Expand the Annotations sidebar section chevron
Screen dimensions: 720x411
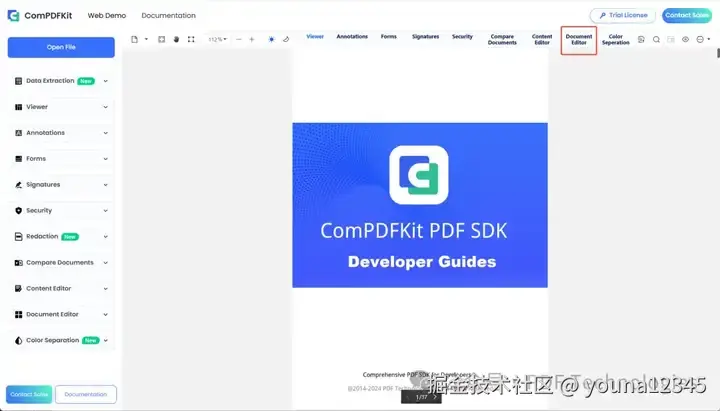point(106,133)
